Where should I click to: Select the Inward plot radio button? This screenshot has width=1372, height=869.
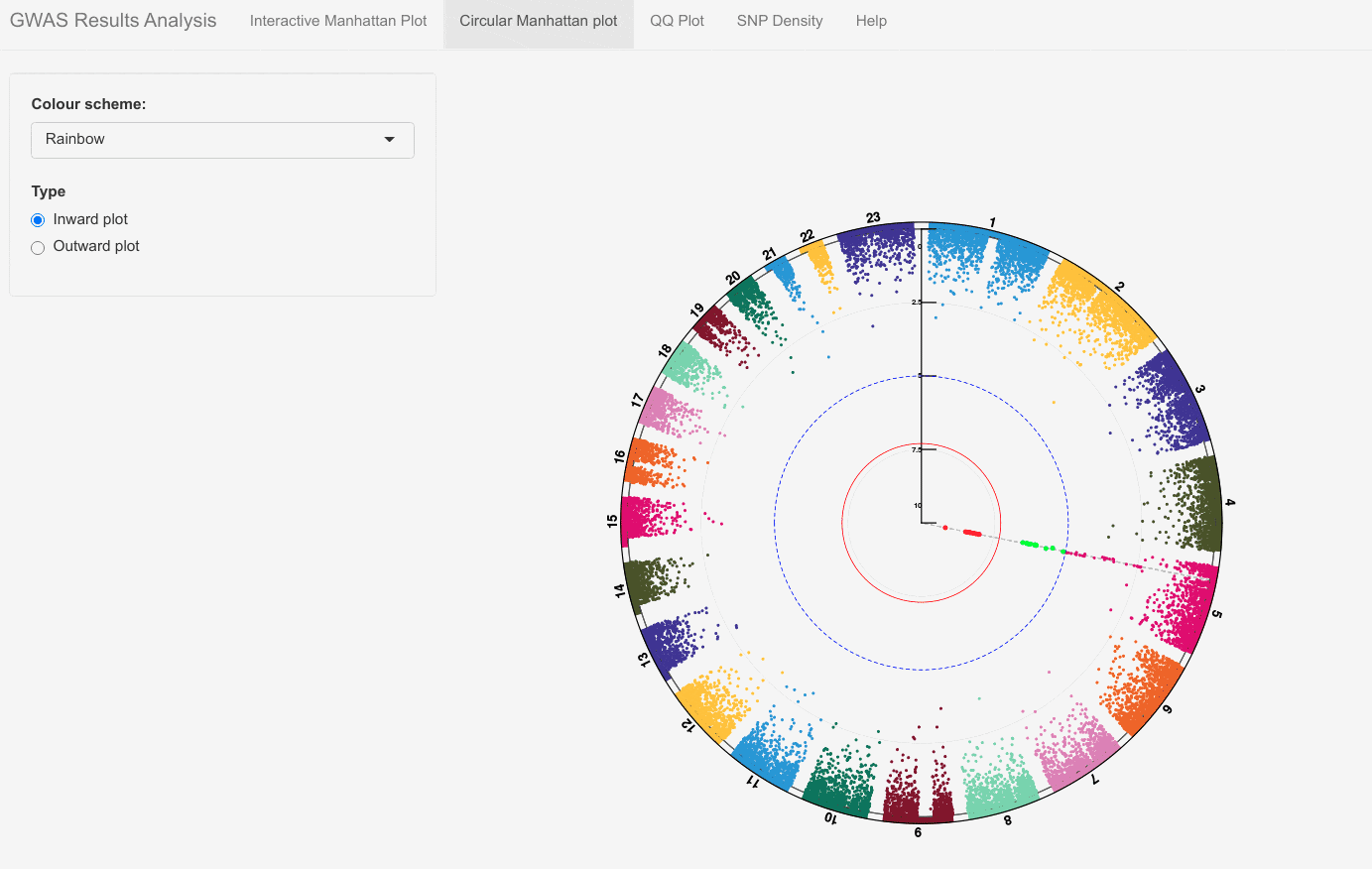click(x=37, y=219)
